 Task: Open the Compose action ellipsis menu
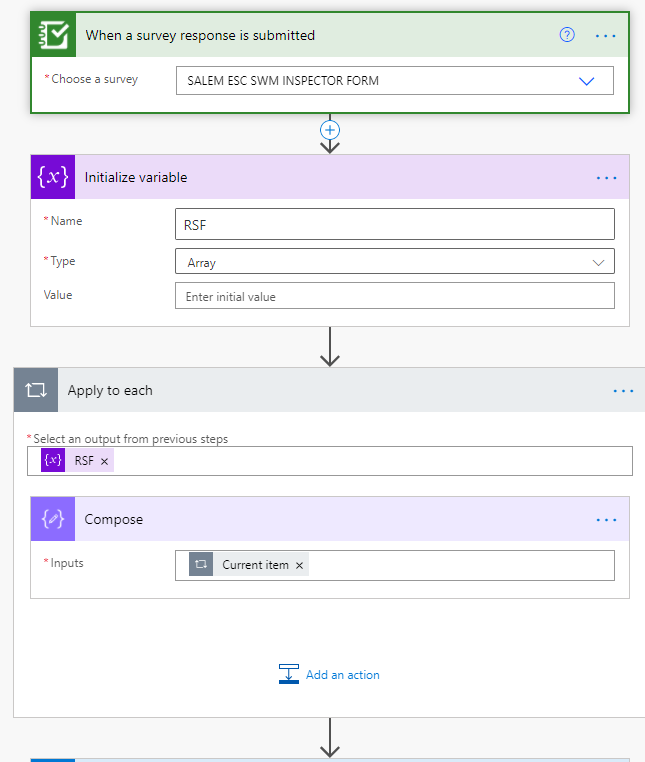(x=606, y=520)
